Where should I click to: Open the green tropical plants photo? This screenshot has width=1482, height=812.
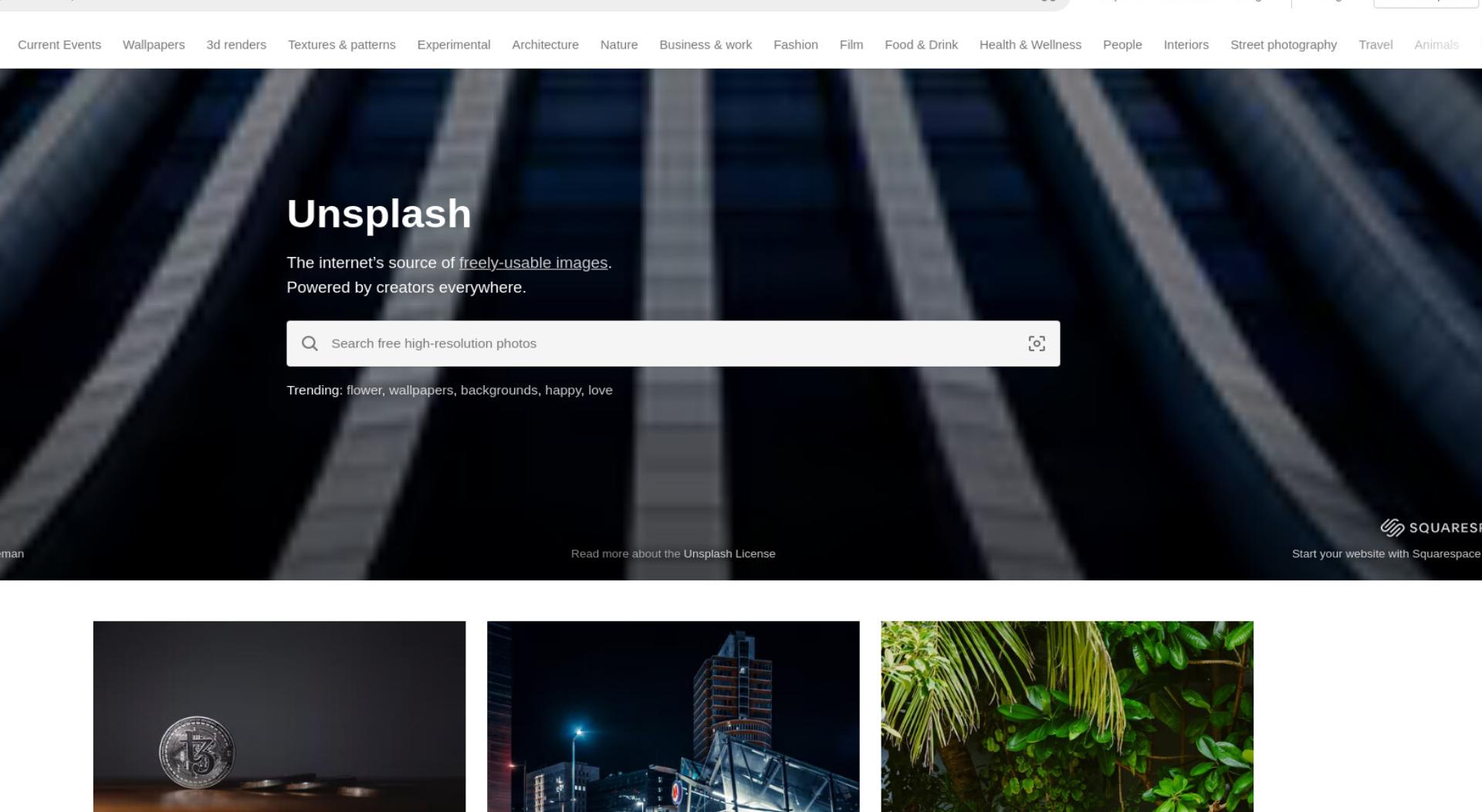(1068, 716)
